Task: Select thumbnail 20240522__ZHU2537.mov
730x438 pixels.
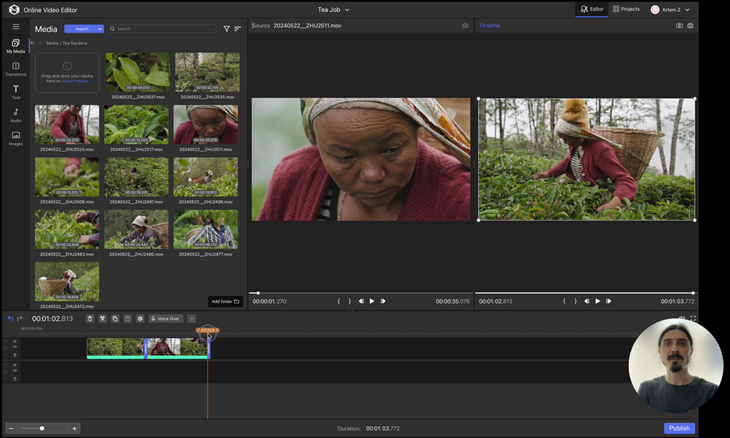Action: click(138, 72)
